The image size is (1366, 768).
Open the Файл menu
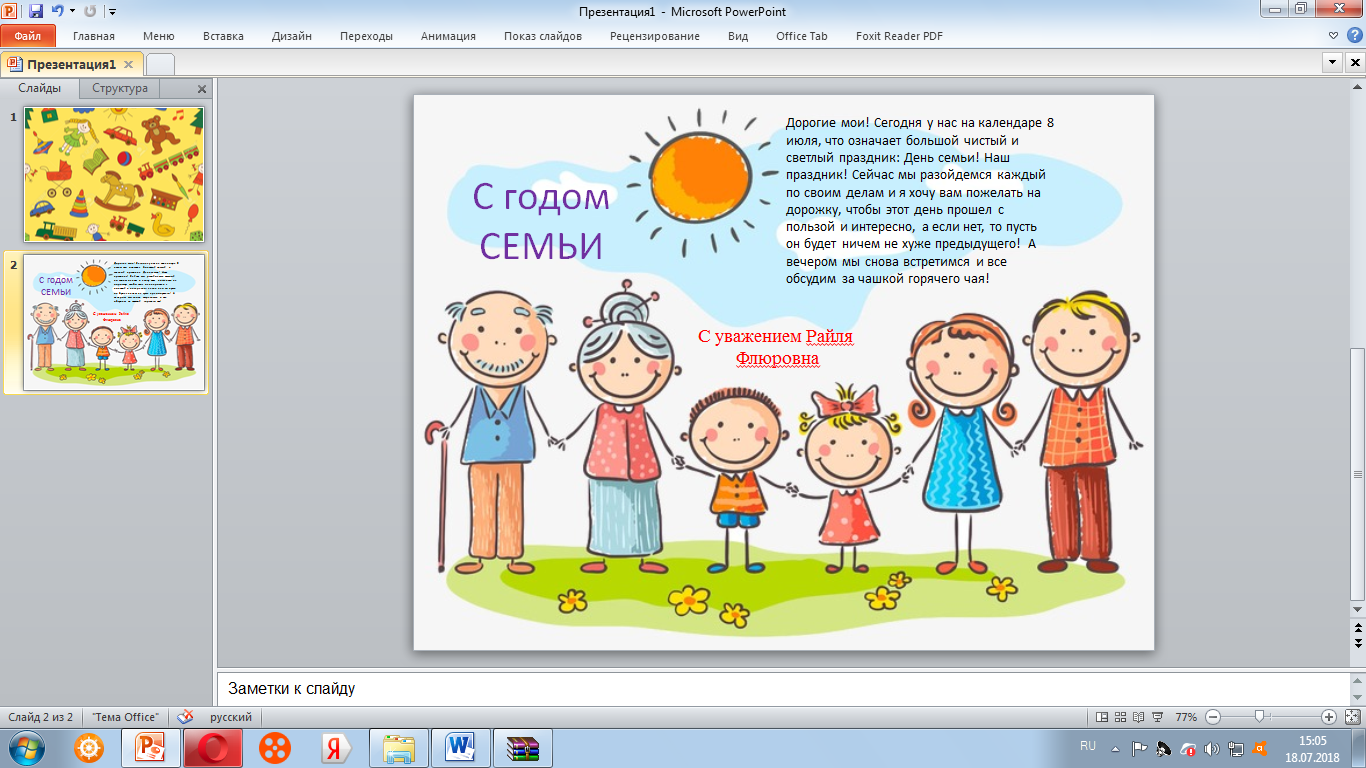click(28, 36)
